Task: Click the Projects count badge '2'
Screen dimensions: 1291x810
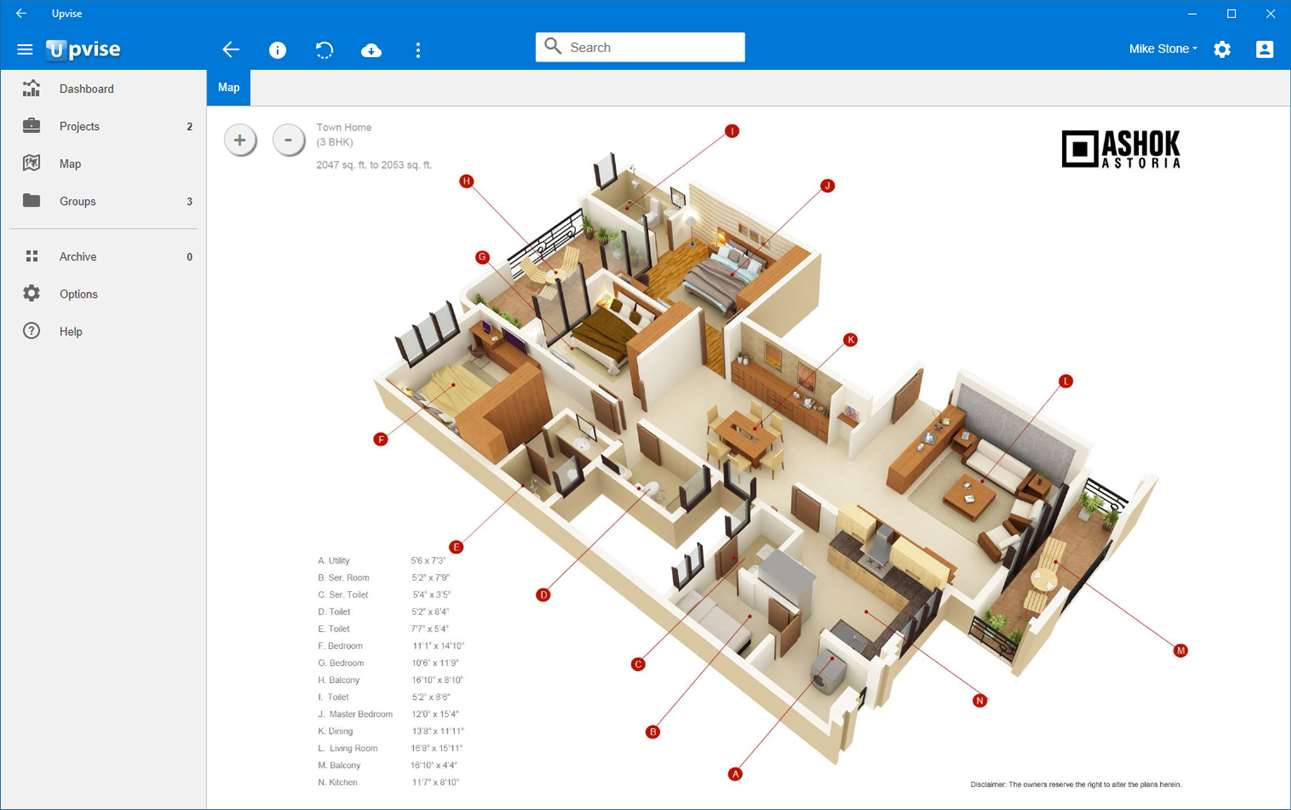Action: [190, 127]
